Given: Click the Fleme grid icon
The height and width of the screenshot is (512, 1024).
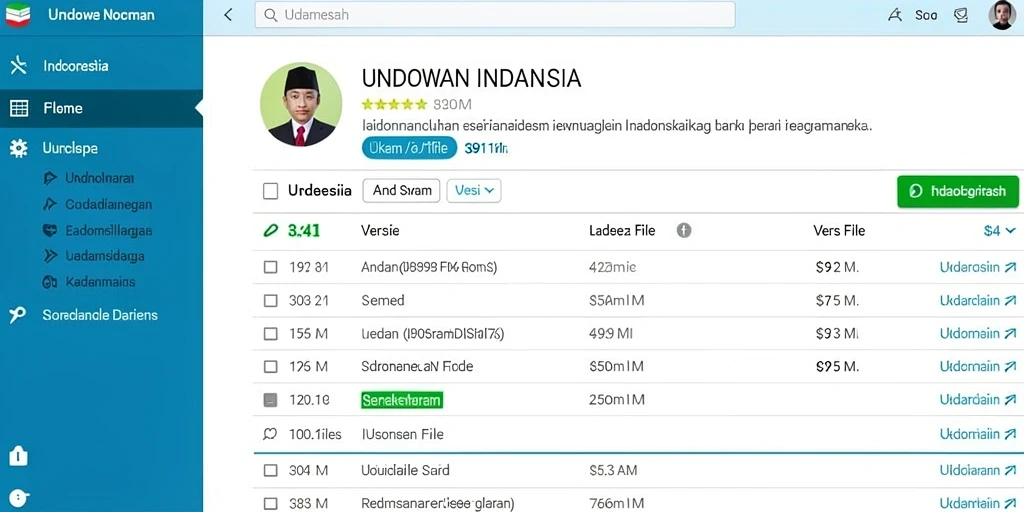Looking at the screenshot, I should [x=19, y=108].
